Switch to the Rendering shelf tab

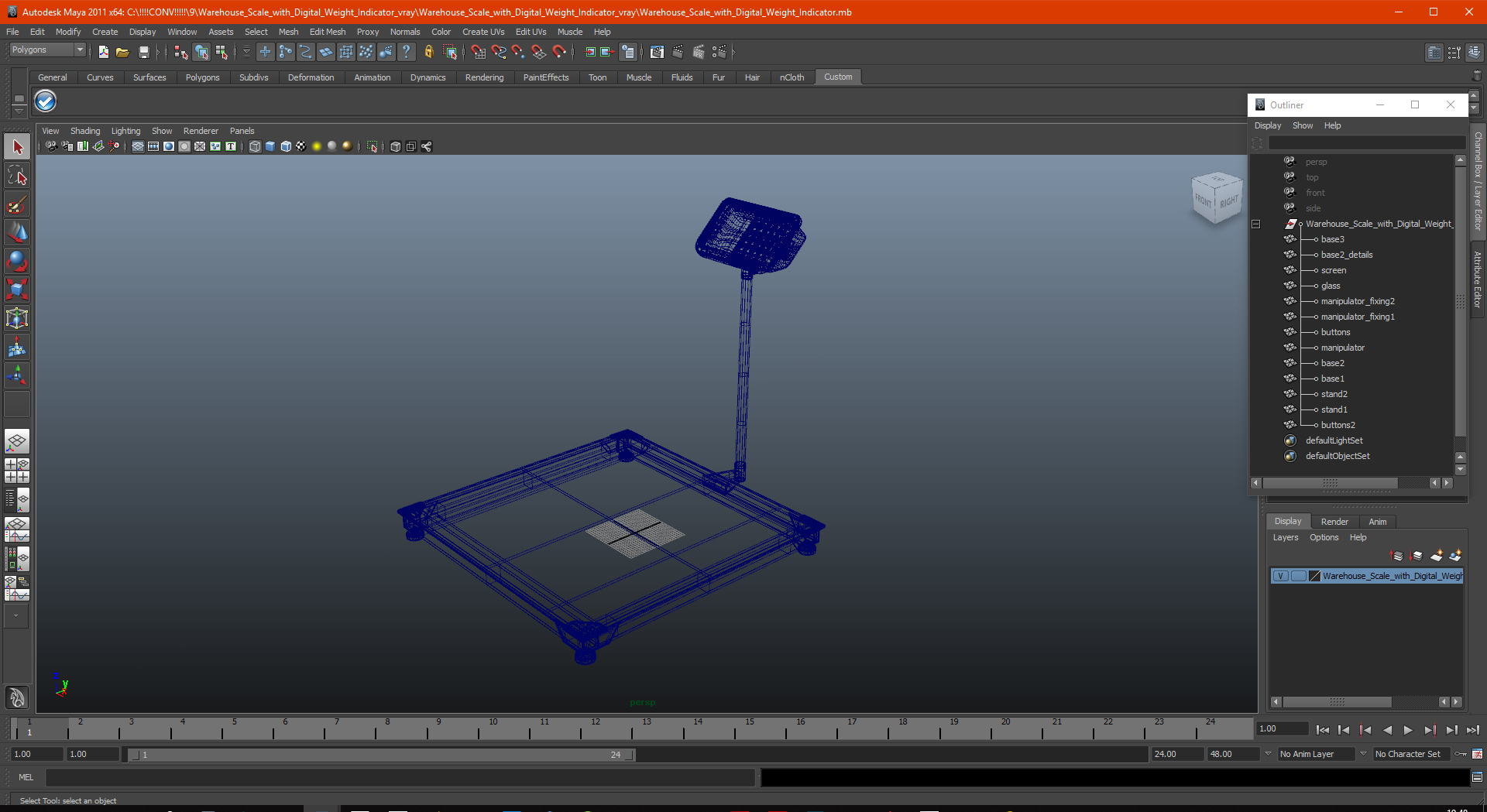pos(484,77)
